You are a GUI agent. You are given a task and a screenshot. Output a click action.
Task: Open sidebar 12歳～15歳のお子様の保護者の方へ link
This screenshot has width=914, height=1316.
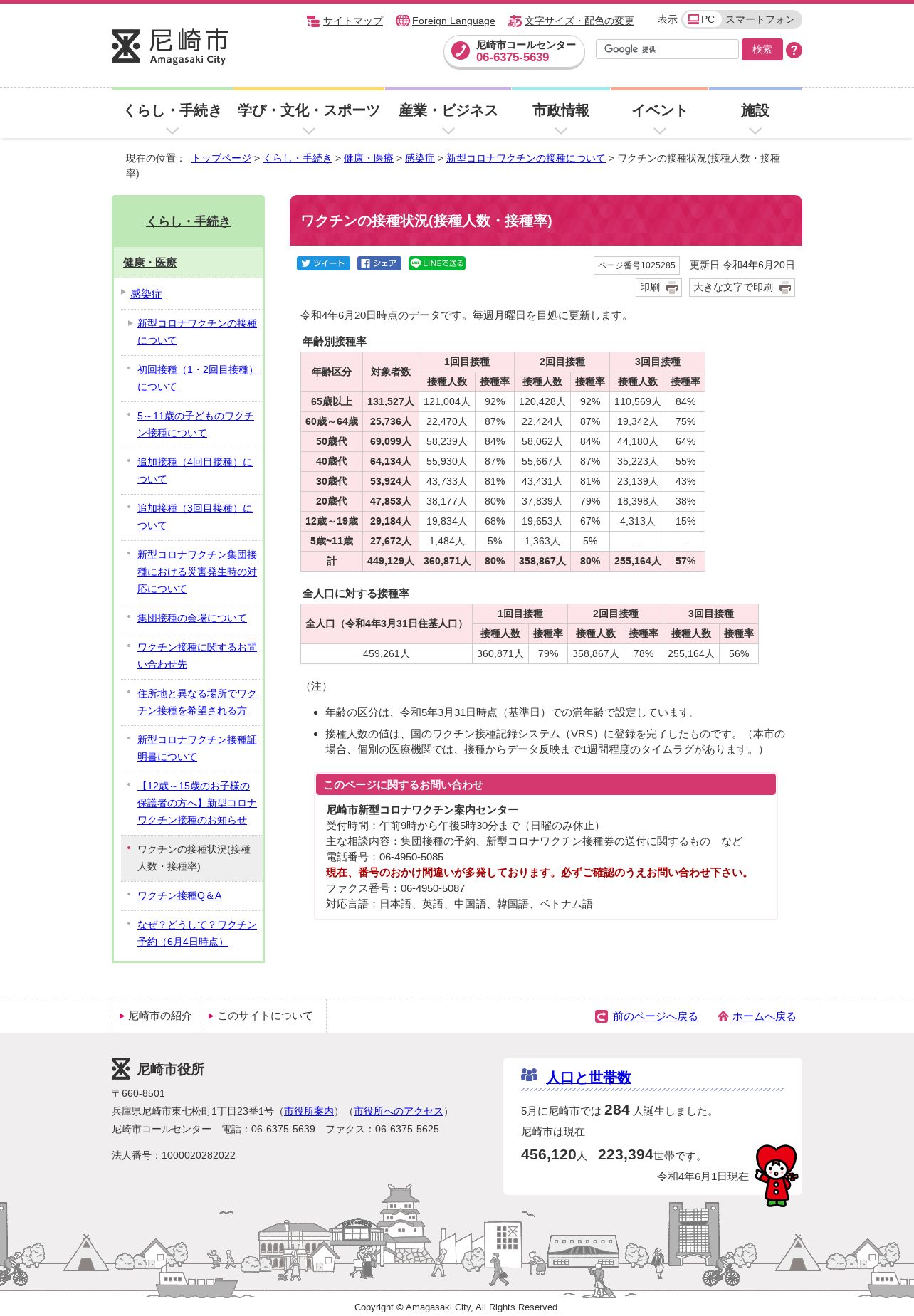pos(197,803)
